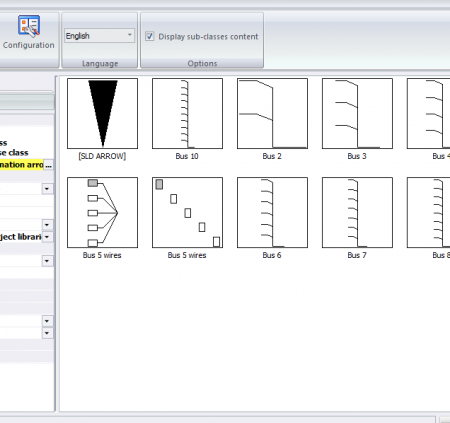450x423 pixels.
Task: Open the English language dropdown
Action: [x=100, y=35]
